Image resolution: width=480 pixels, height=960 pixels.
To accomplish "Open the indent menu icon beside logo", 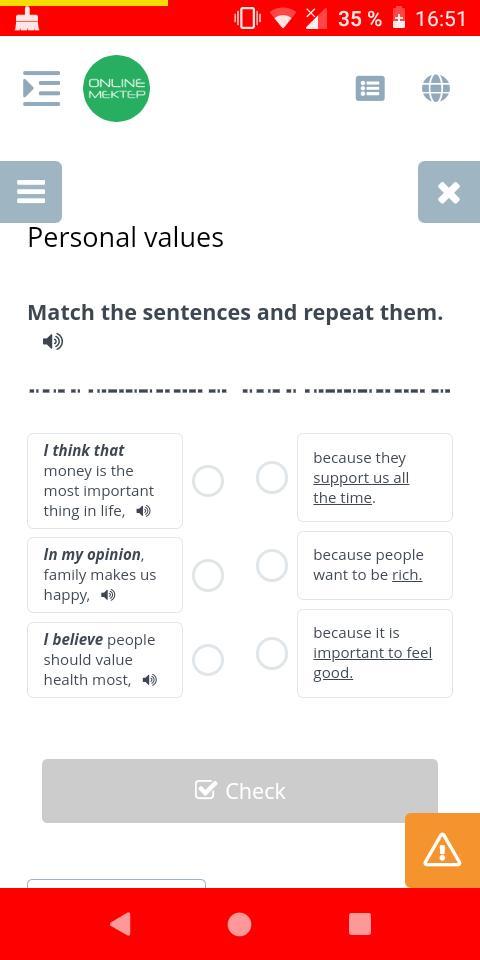I will 42,88.
